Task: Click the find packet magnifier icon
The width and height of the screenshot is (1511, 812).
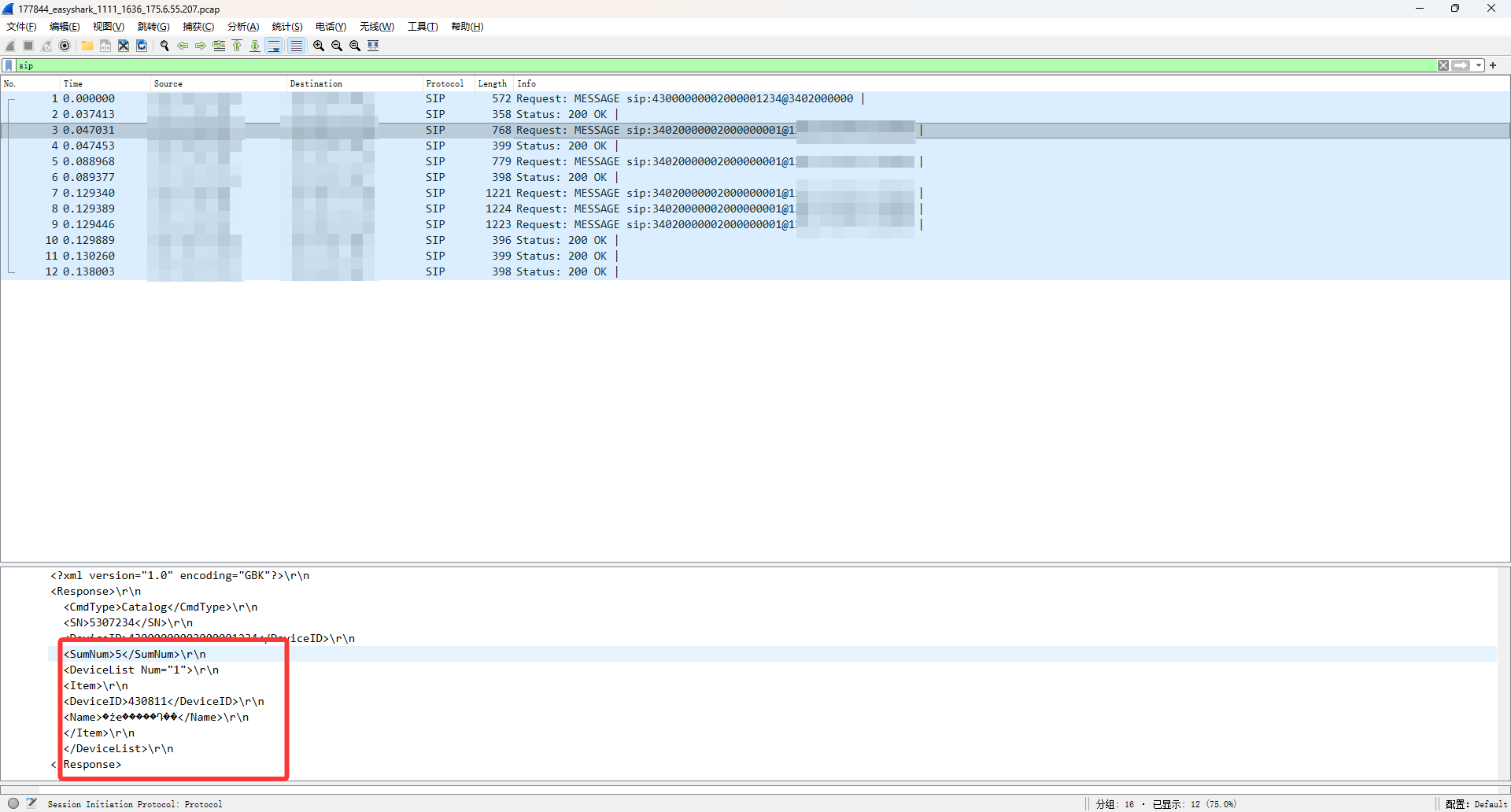Action: click(x=164, y=46)
